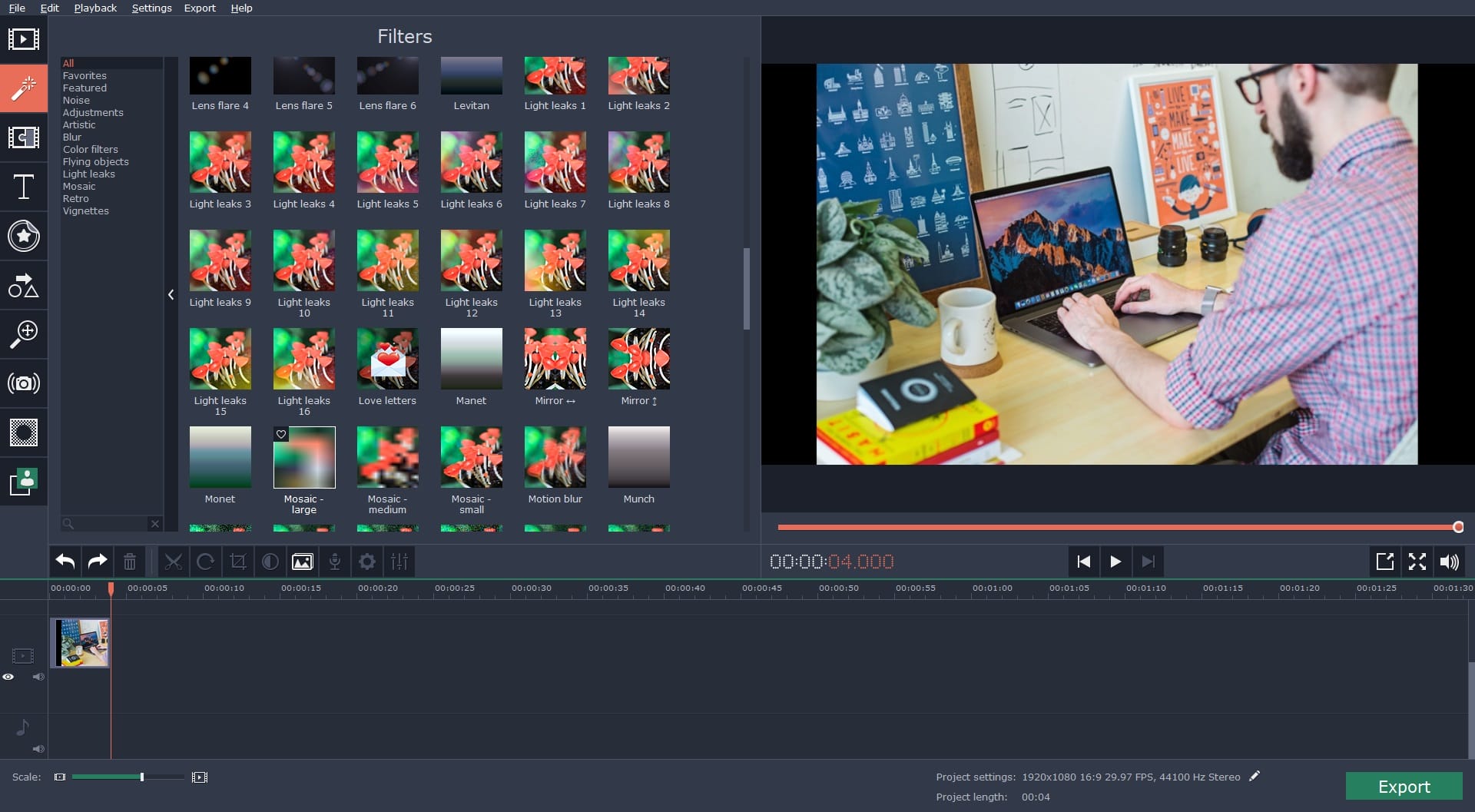Open clip properties with the sliders icon

[x=399, y=562]
